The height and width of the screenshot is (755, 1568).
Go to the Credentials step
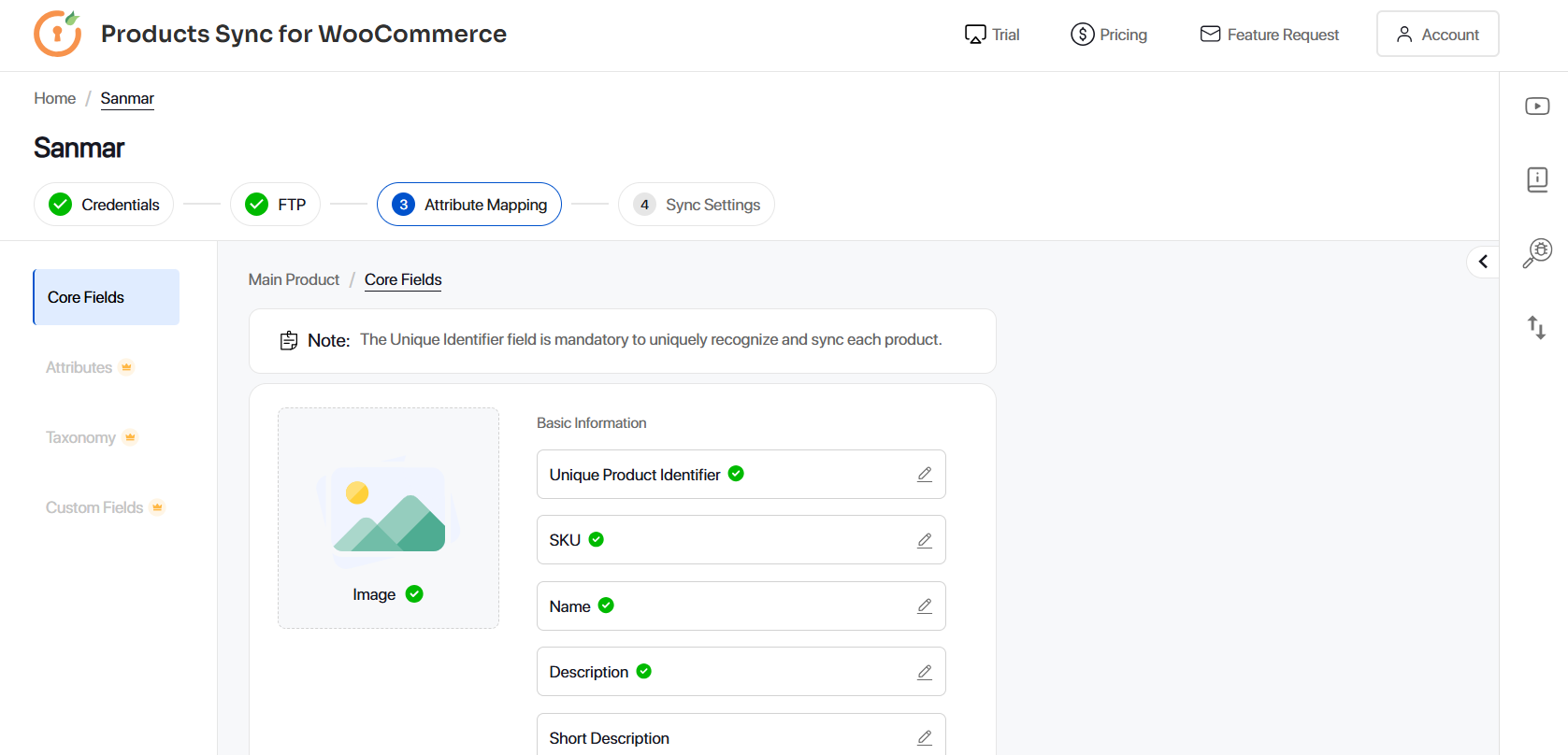tap(104, 205)
